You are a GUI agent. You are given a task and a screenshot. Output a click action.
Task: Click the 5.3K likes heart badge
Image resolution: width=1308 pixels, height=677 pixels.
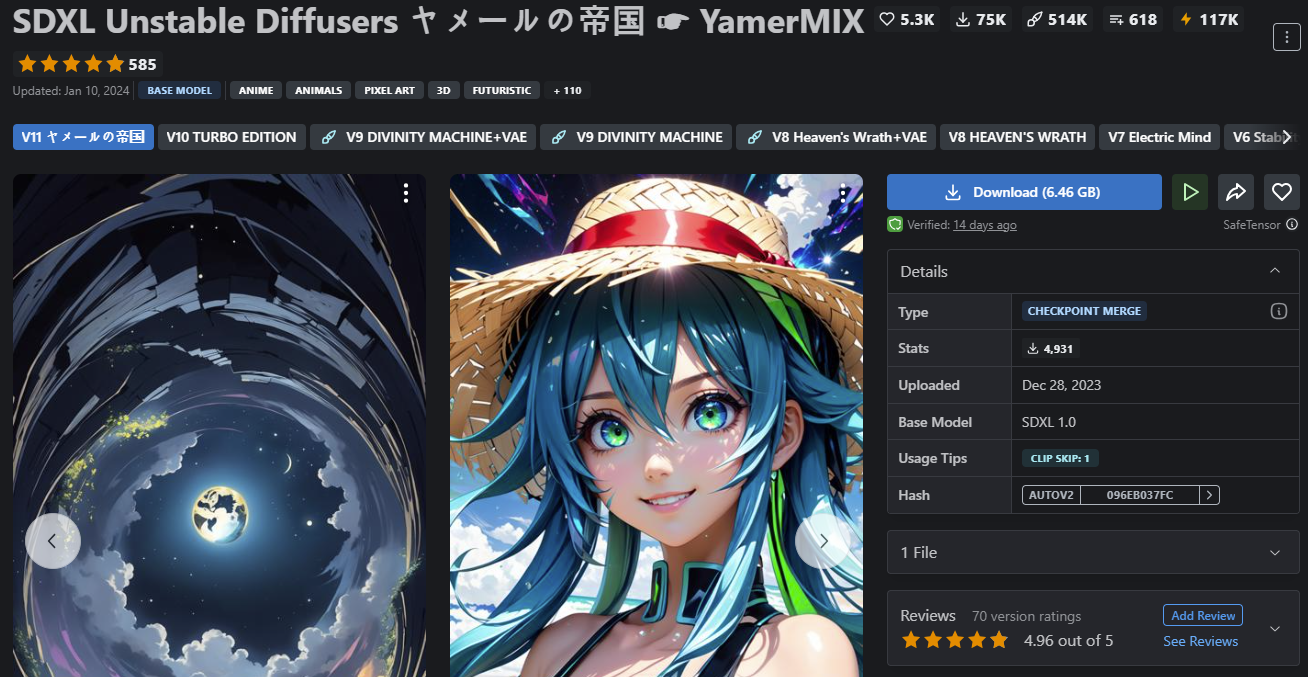(x=906, y=19)
